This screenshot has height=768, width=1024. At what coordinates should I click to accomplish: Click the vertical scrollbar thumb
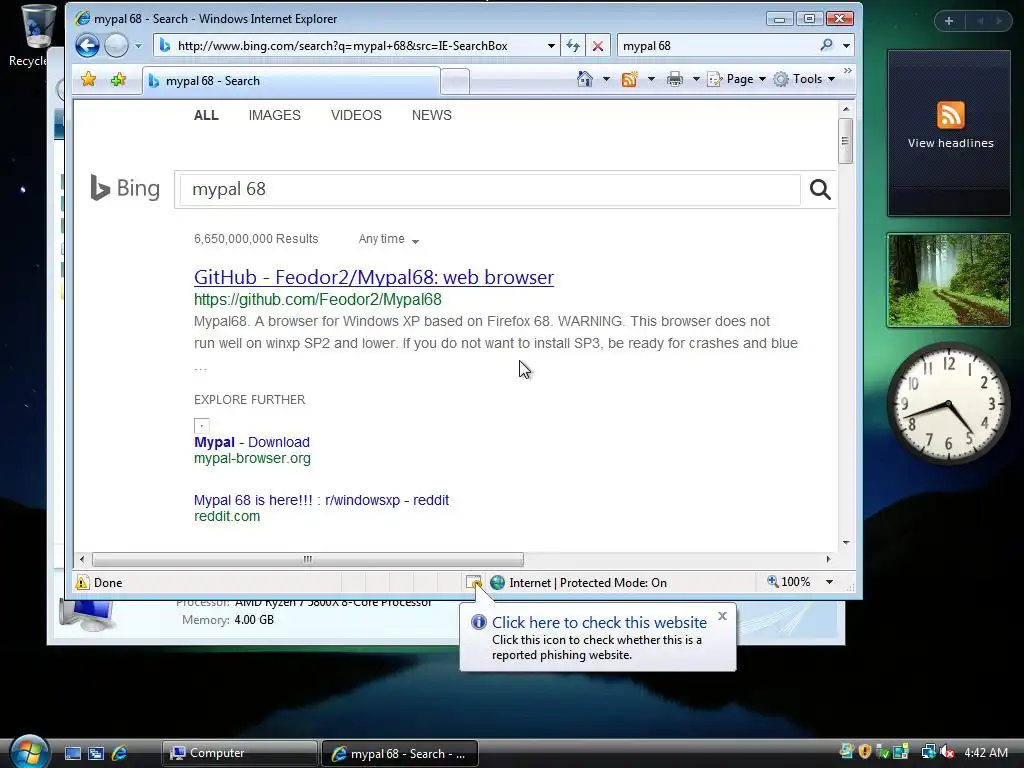846,140
